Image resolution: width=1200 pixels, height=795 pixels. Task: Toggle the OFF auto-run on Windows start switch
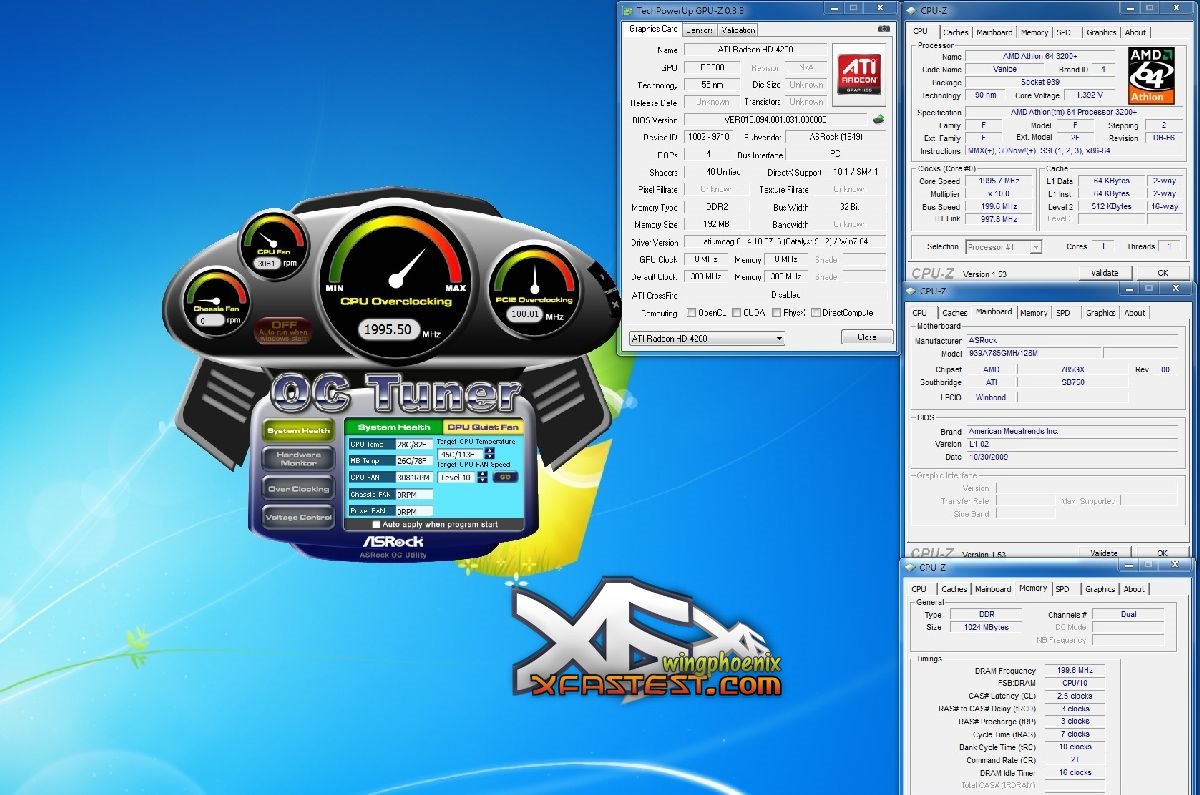point(283,329)
